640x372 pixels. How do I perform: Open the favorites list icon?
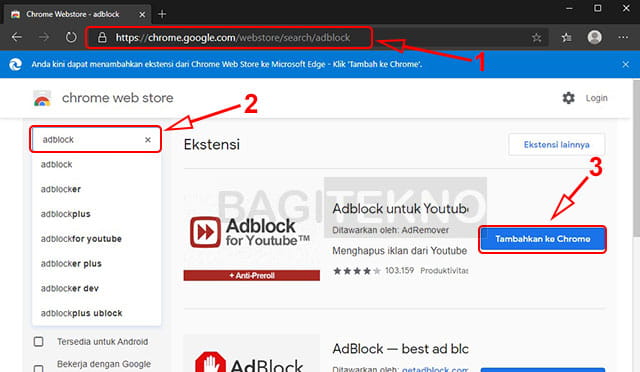click(x=566, y=38)
